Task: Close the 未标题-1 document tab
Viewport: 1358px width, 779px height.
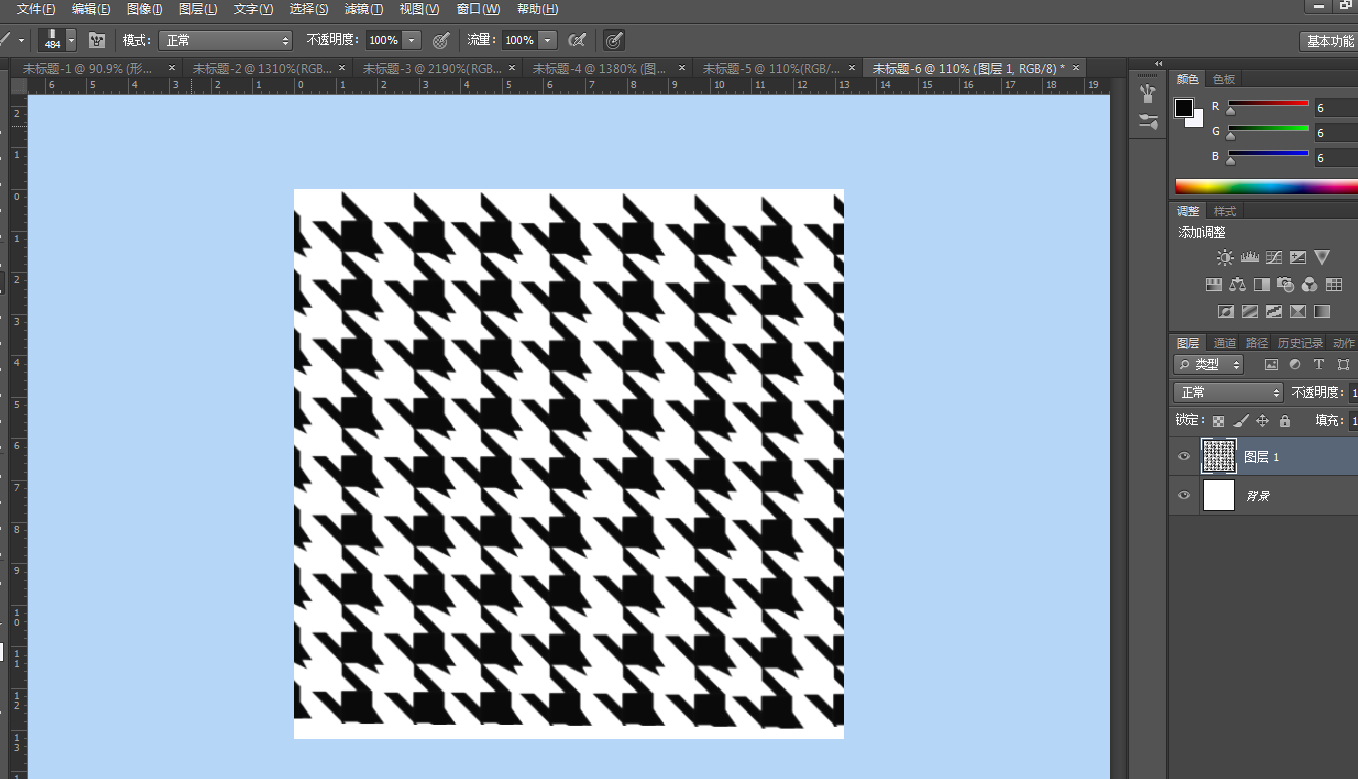Action: pos(172,68)
